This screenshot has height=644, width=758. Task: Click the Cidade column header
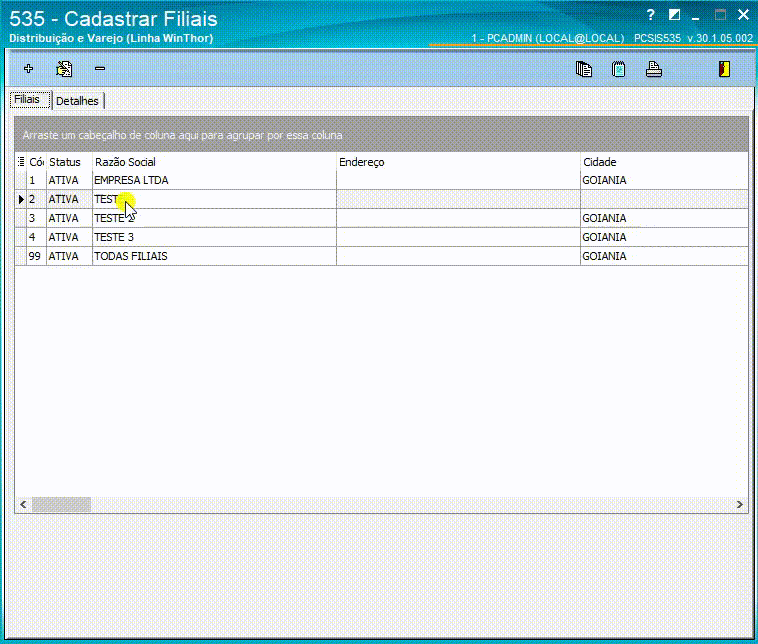[x=664, y=162]
